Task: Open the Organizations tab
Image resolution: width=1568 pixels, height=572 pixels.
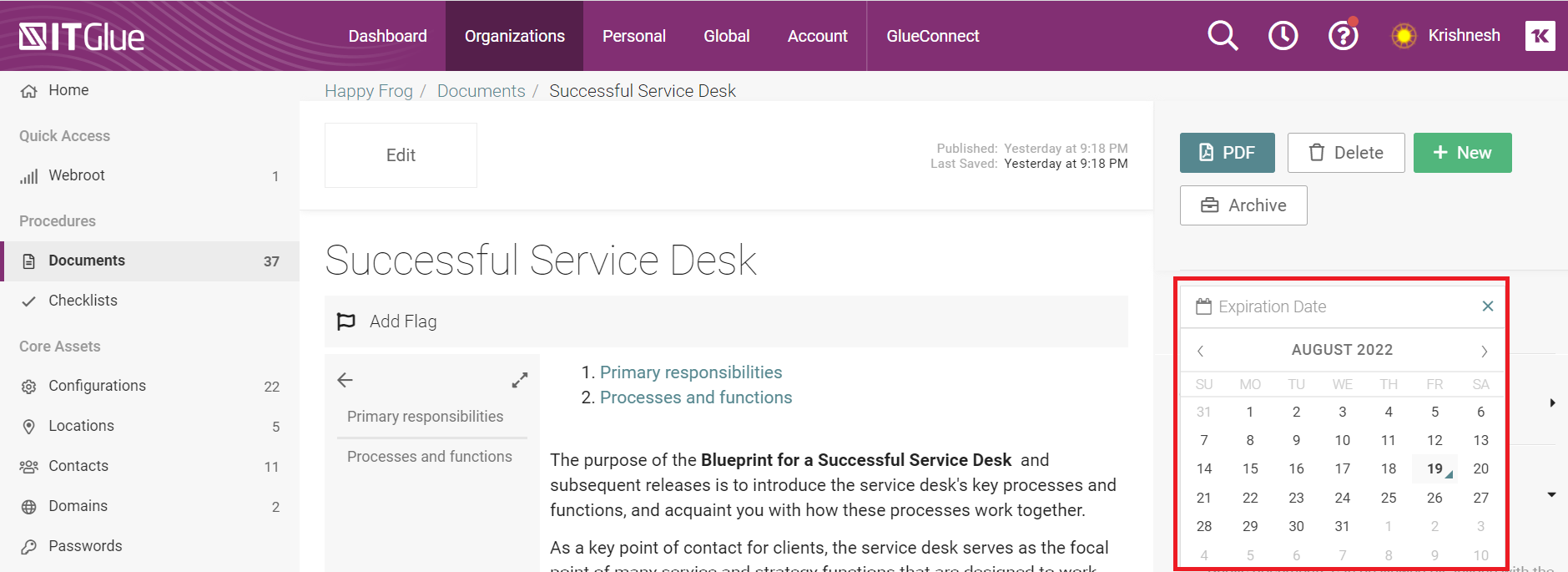Action: (515, 36)
